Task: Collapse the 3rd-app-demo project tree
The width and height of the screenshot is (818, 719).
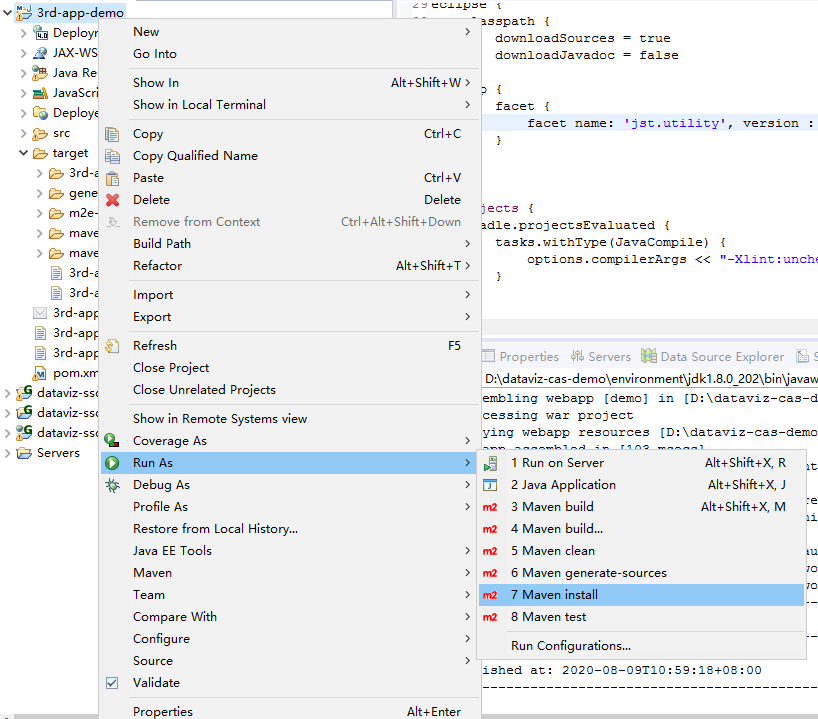Action: 7,12
